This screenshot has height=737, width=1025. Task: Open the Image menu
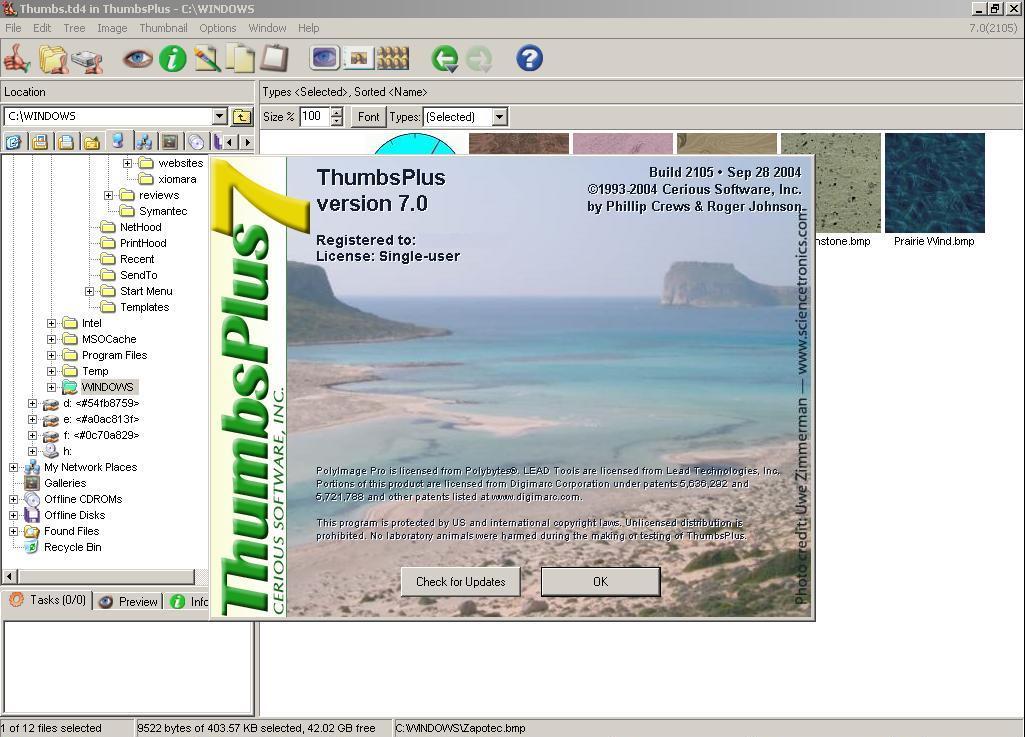point(112,28)
